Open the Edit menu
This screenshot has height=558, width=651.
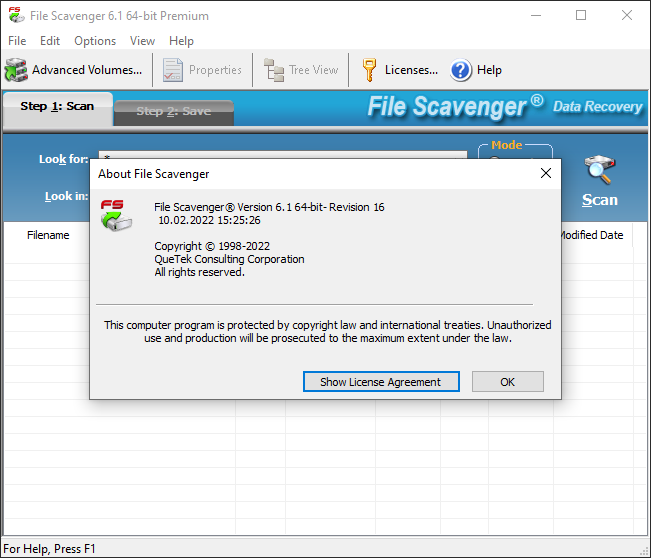pyautogui.click(x=50, y=41)
